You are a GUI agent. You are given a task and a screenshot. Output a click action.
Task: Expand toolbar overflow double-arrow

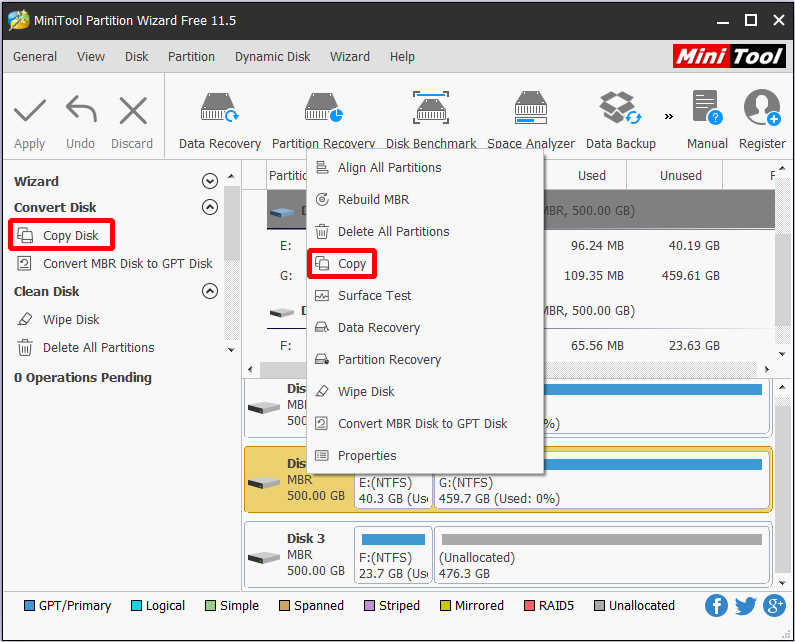pos(669,117)
